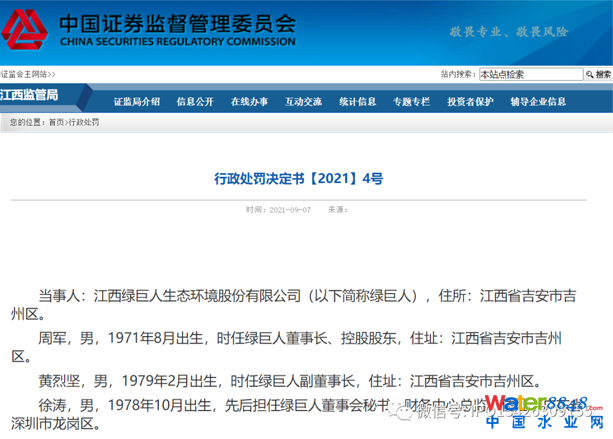Image resolution: width=613 pixels, height=439 pixels.
Task: Open the 信息公开 menu
Action: pos(194,101)
